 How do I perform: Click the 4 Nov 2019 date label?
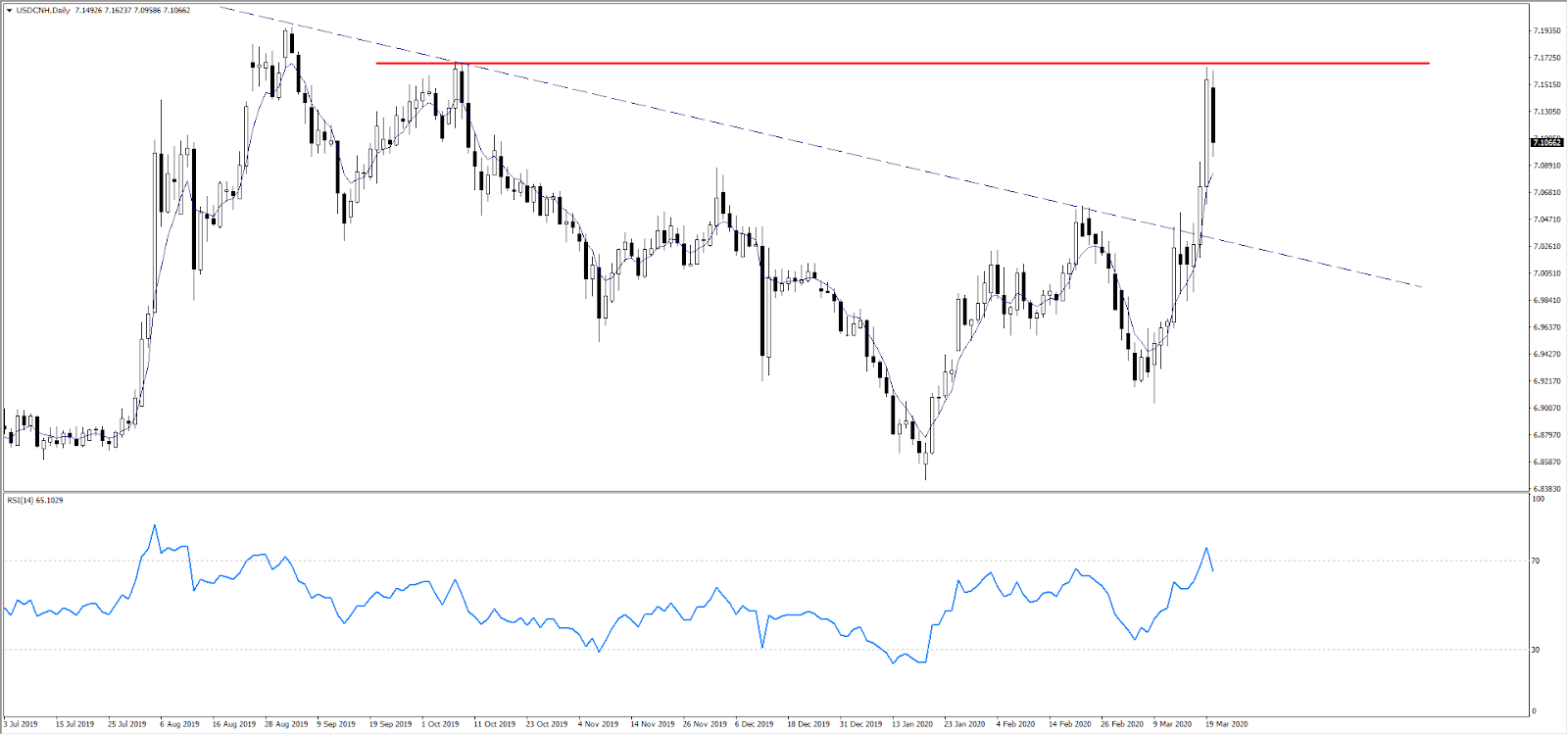click(599, 724)
